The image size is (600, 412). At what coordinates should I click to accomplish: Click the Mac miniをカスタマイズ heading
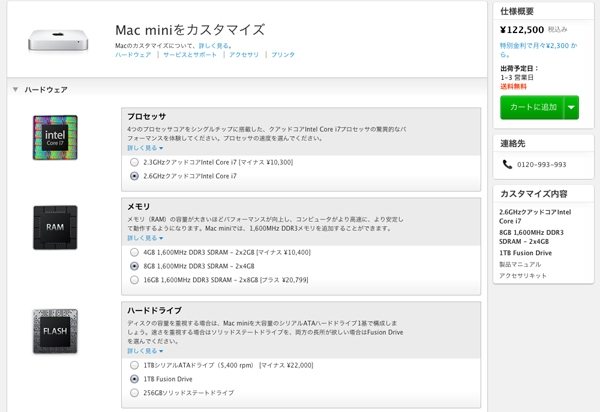click(x=190, y=30)
